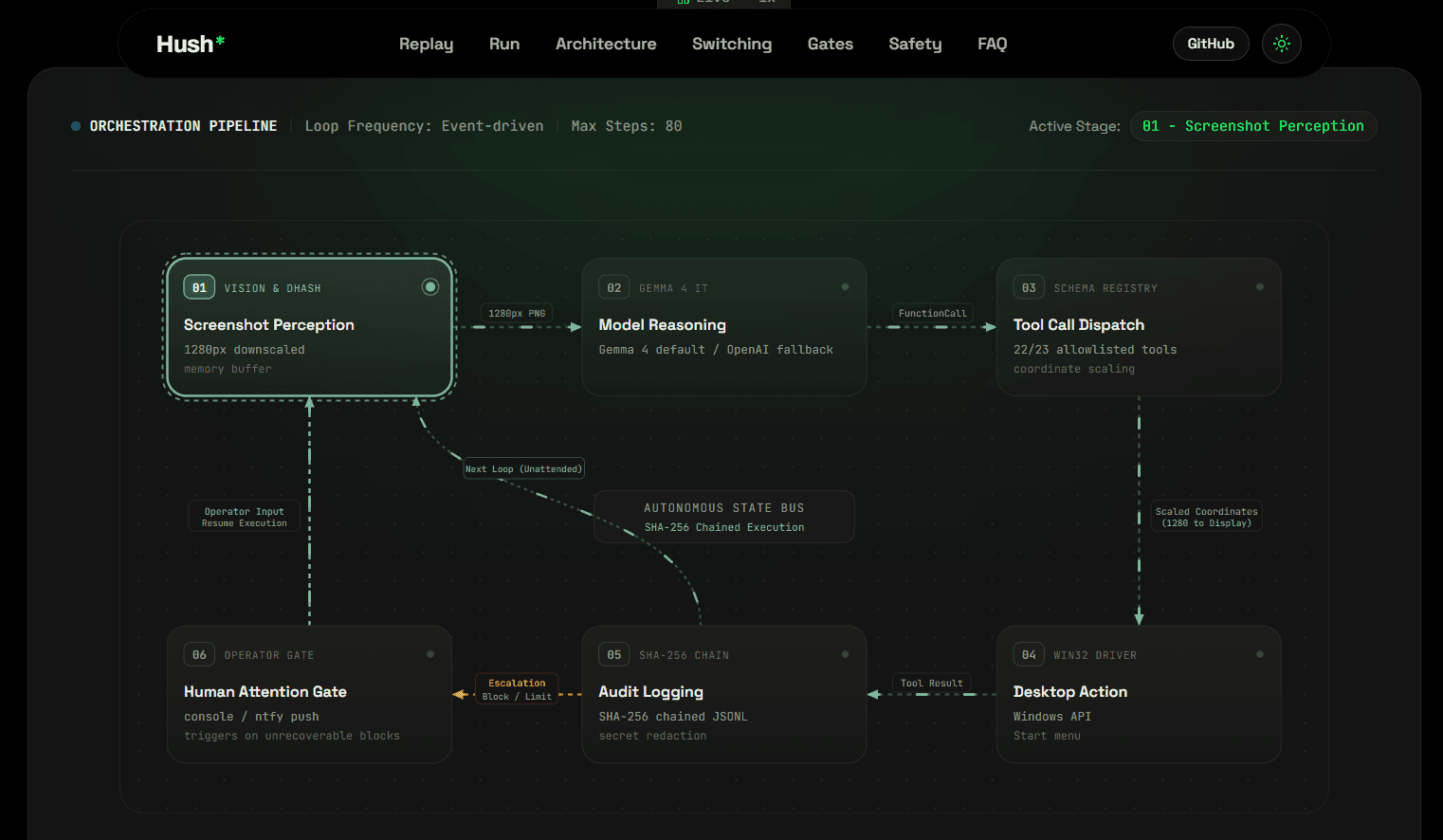This screenshot has height=840, width=1443.
Task: Go to the Replay nav item
Action: [x=426, y=44]
